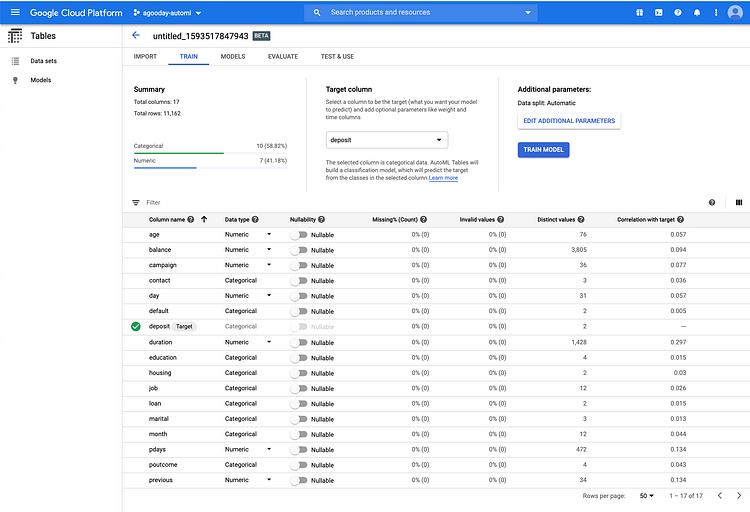Click the Tables product icon
Screen dimensions: 750x512
(15, 36)
